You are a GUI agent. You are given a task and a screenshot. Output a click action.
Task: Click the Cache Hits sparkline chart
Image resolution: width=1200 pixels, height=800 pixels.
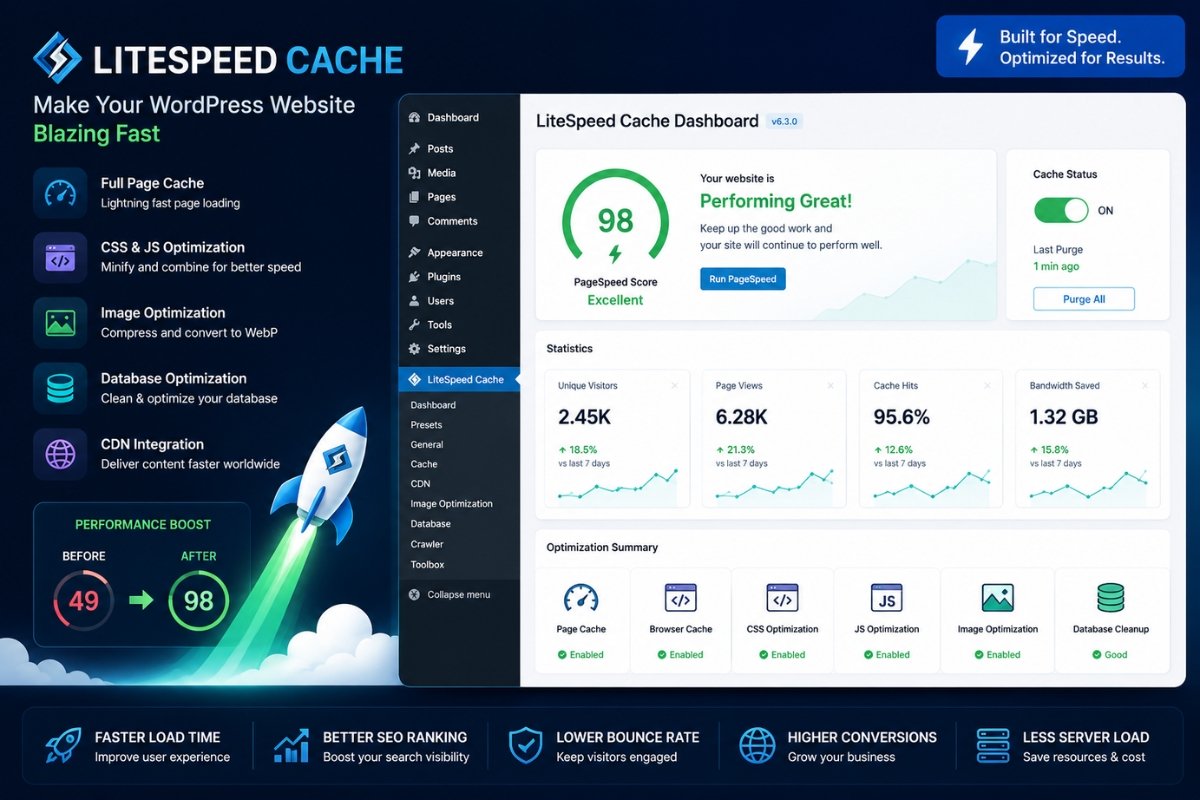[x=932, y=486]
